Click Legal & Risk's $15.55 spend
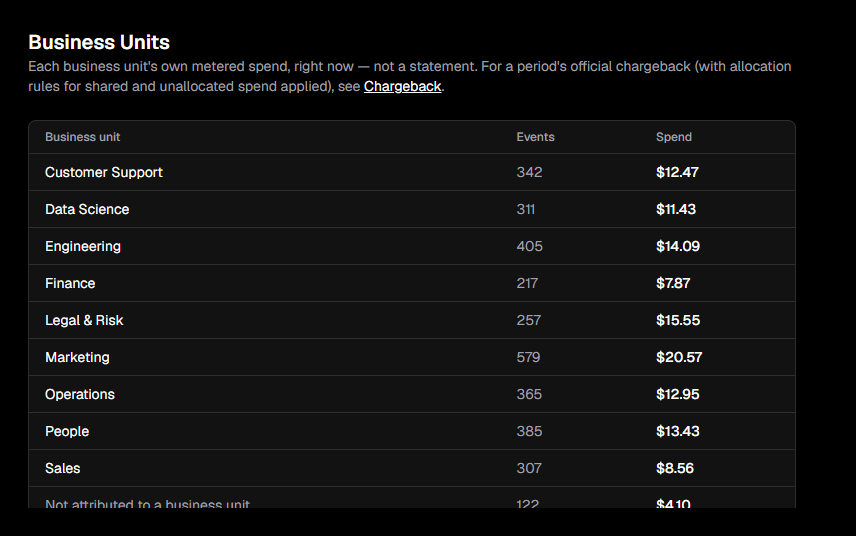The height and width of the screenshot is (536, 856). point(678,320)
